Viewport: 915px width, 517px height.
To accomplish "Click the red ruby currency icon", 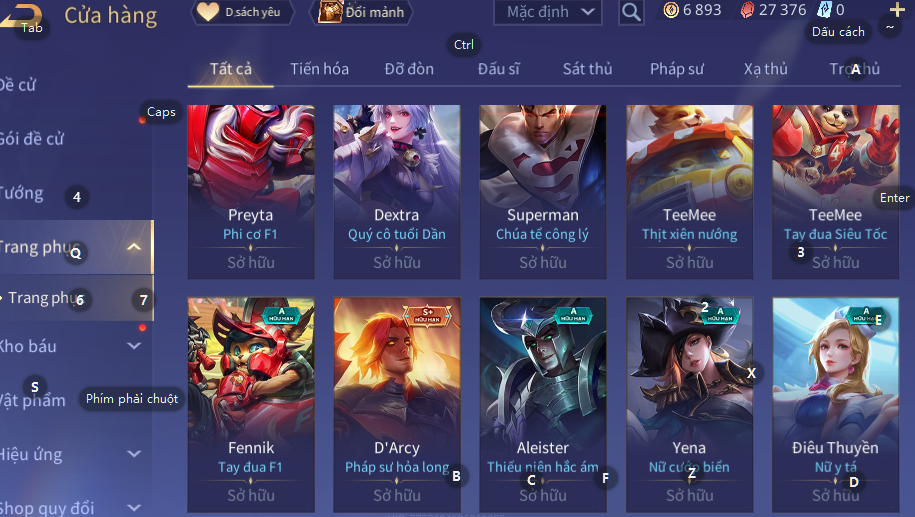I will coord(747,10).
